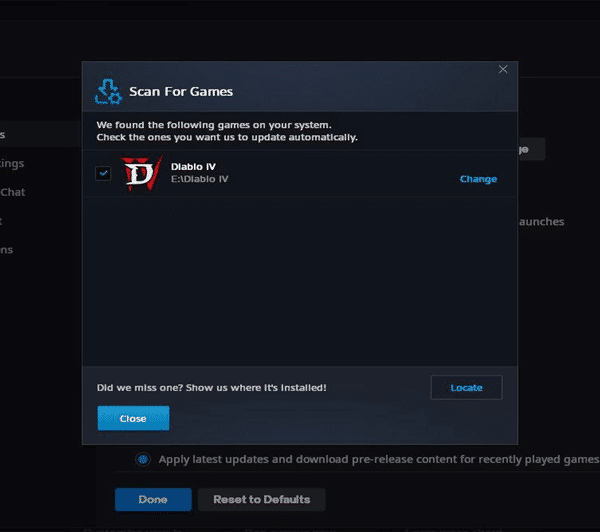Click the blue Close button
The width and height of the screenshot is (600, 532).
coord(133,418)
